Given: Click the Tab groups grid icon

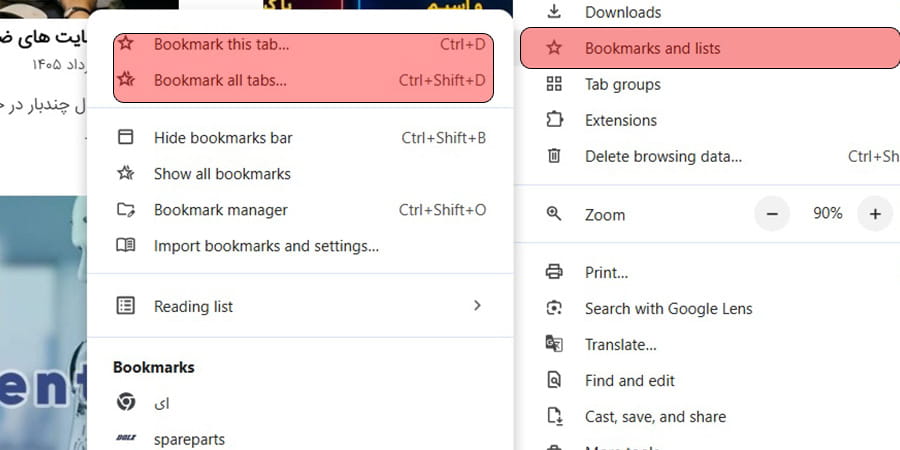Looking at the screenshot, I should pyautogui.click(x=554, y=84).
